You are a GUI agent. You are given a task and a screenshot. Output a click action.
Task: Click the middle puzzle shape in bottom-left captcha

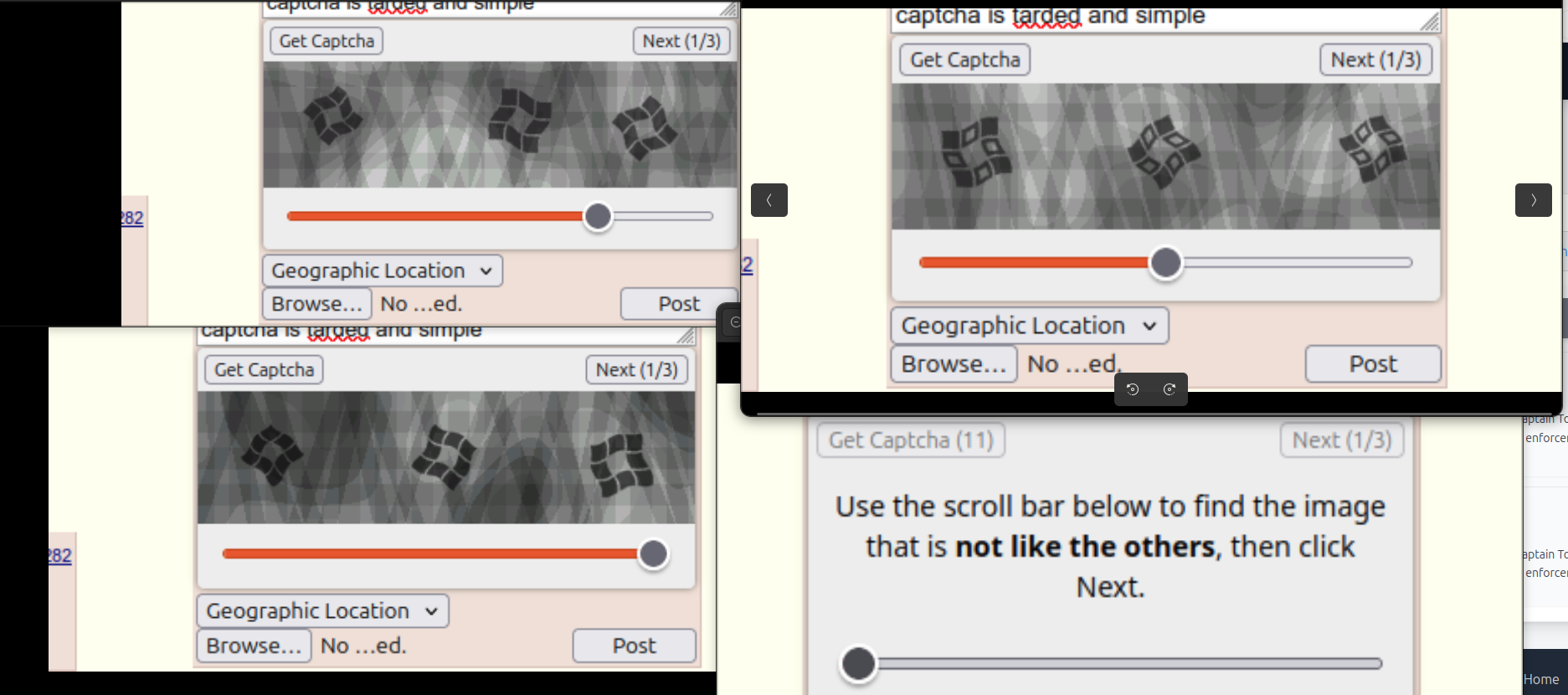444,457
